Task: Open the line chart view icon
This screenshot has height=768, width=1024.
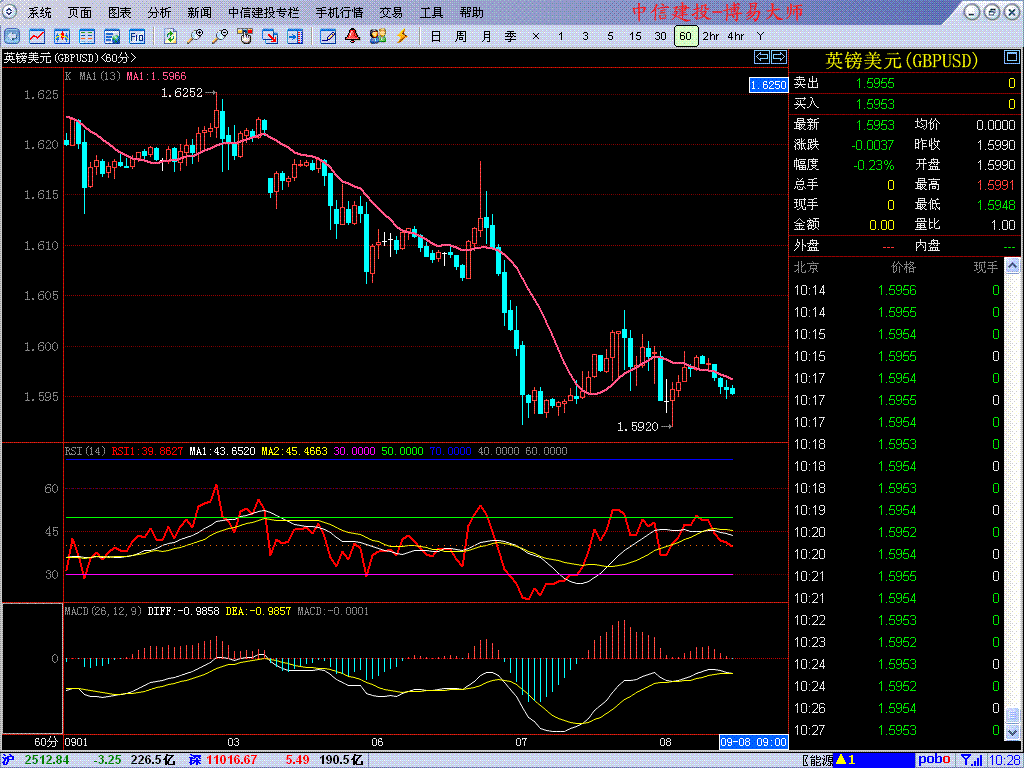Action: [x=36, y=36]
